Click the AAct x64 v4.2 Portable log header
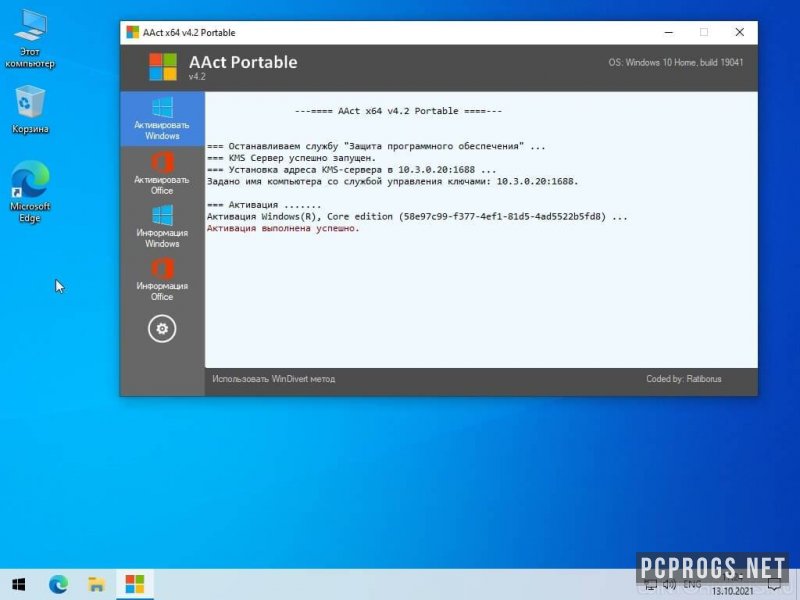This screenshot has height=600, width=800. click(398, 111)
